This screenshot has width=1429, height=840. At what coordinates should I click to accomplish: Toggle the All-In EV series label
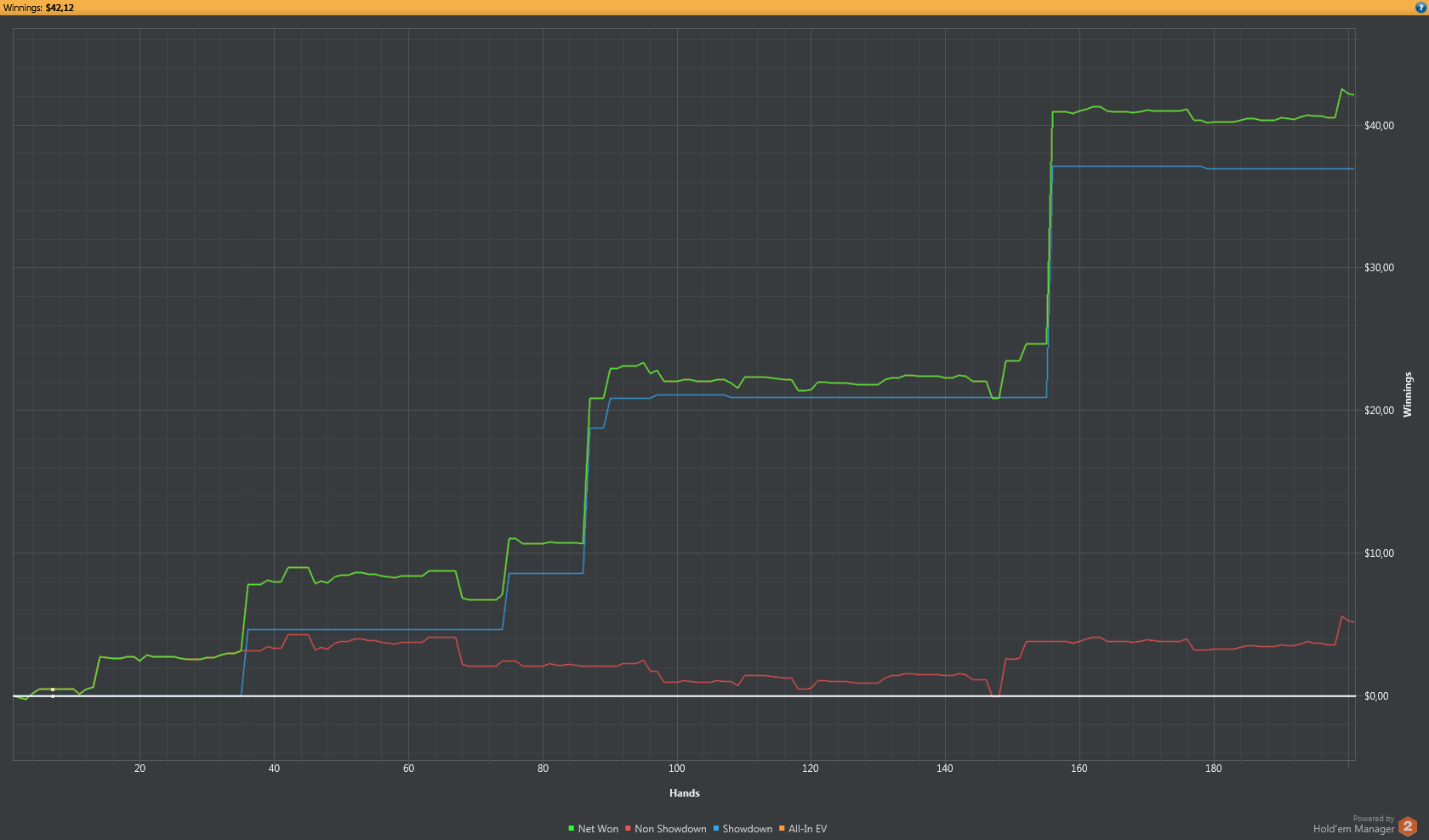(x=807, y=829)
